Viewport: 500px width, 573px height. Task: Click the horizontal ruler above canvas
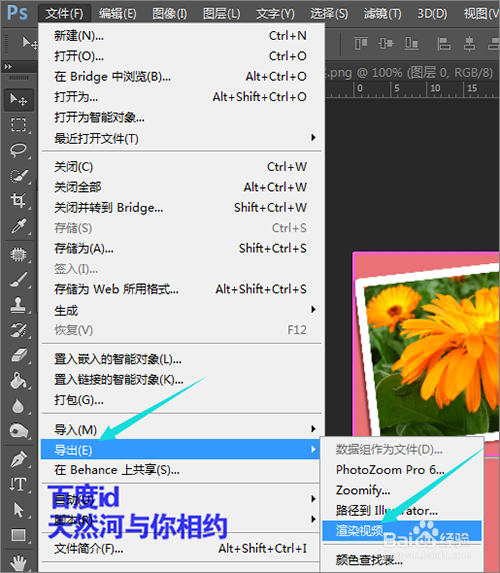click(412, 89)
